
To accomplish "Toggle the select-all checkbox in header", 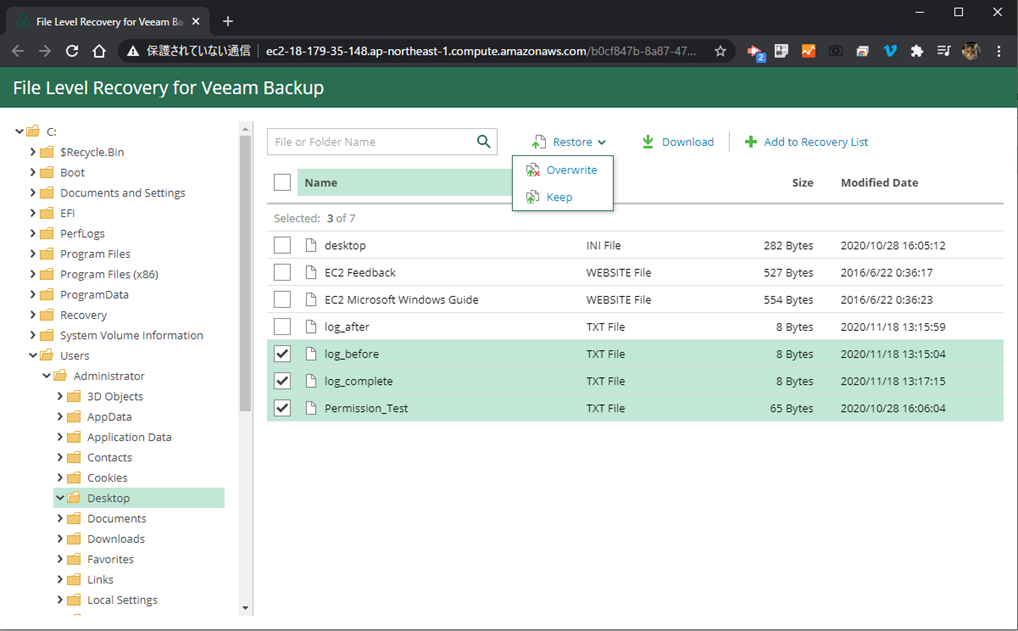I will [x=282, y=182].
